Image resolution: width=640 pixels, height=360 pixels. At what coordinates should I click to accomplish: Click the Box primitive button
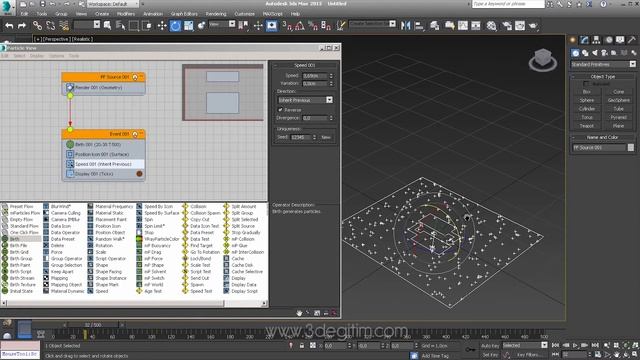point(587,91)
